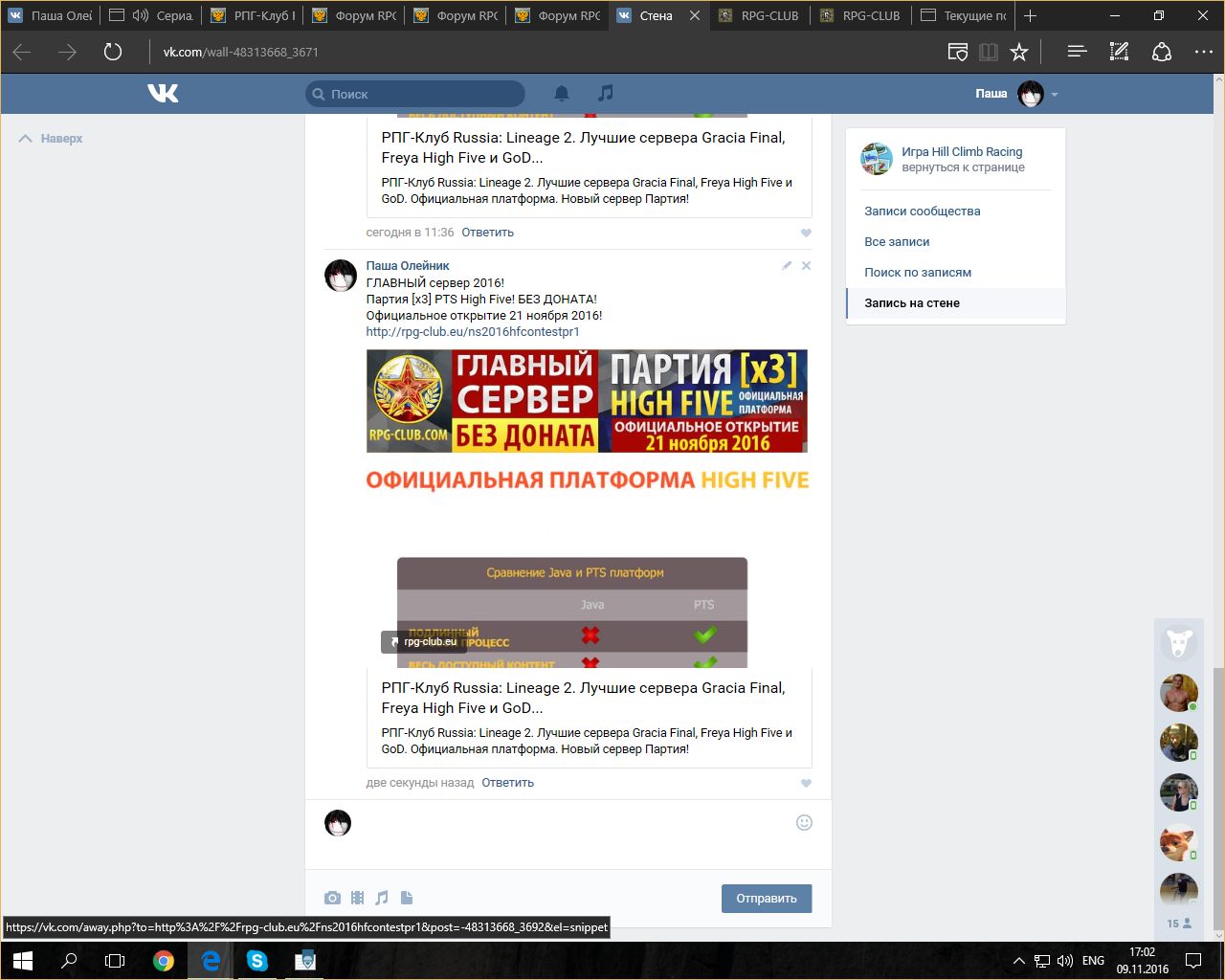This screenshot has height=980, width=1225.
Task: Expand the Паша profile menu arrow
Action: coord(1055,94)
